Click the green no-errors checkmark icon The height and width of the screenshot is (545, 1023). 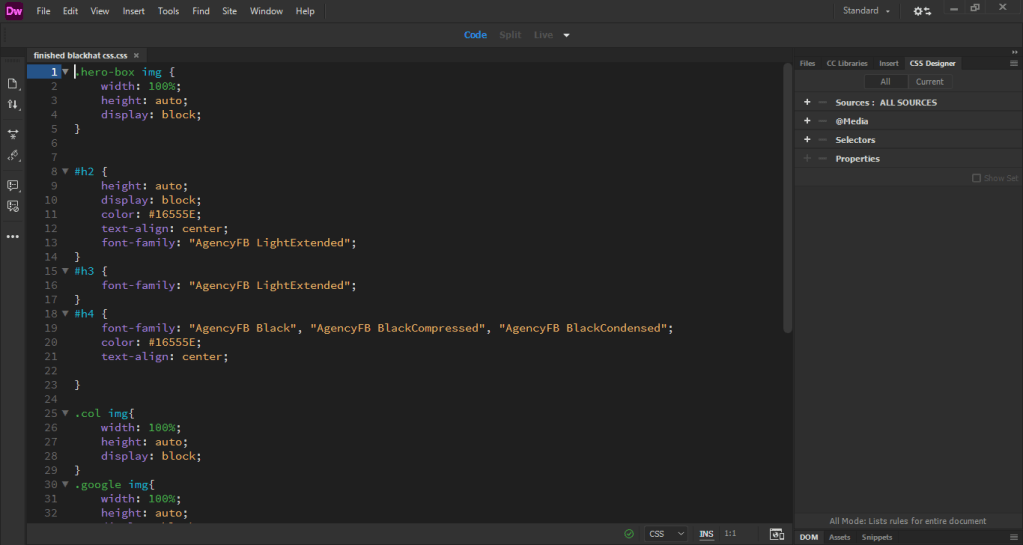coord(629,534)
